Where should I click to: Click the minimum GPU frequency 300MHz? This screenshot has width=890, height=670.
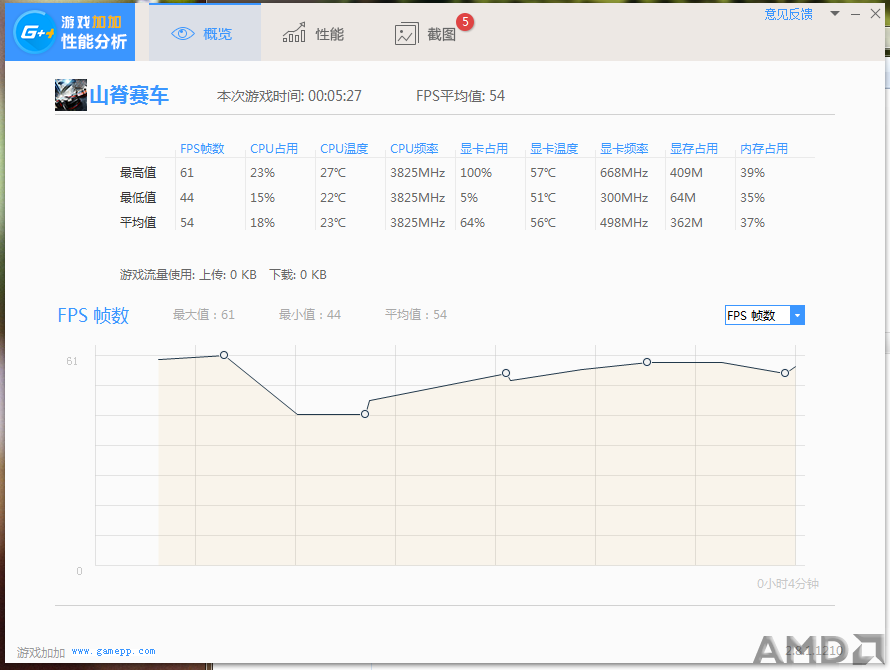pos(624,198)
